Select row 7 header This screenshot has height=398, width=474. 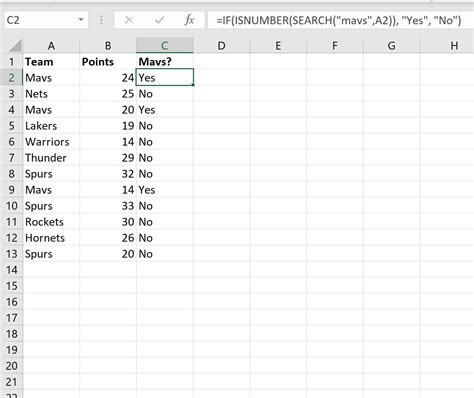pyautogui.click(x=11, y=158)
